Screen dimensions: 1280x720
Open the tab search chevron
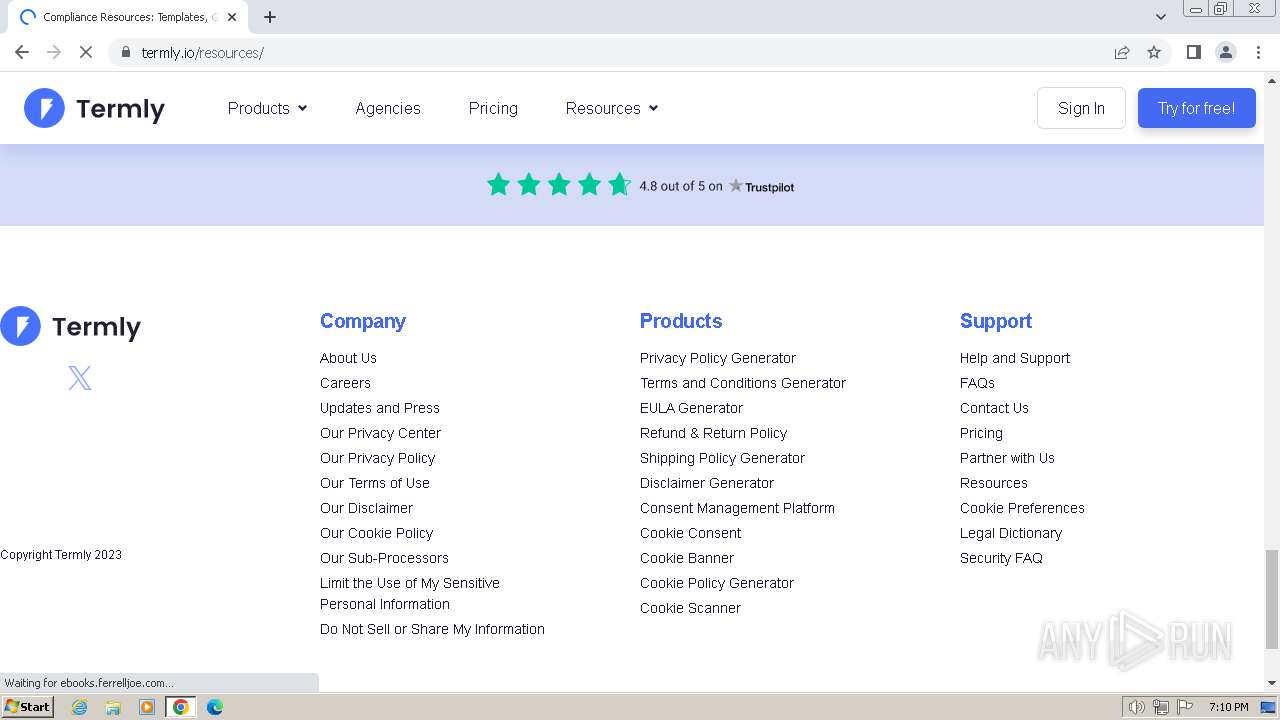pos(1160,17)
